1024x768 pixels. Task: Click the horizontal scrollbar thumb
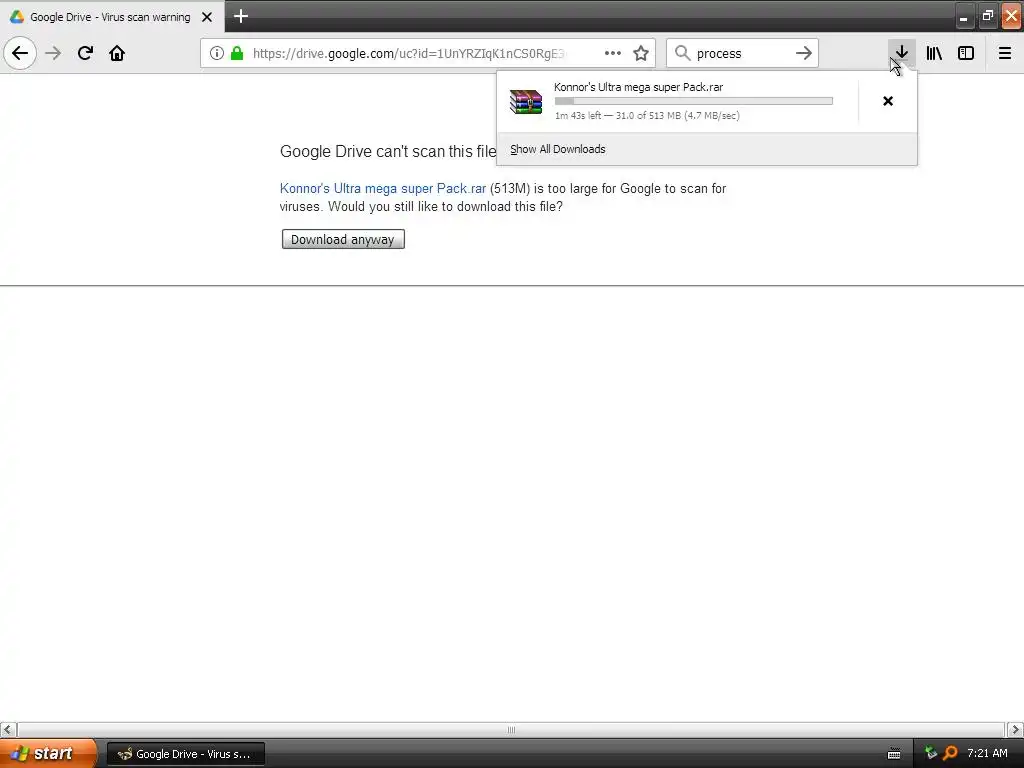(x=511, y=729)
